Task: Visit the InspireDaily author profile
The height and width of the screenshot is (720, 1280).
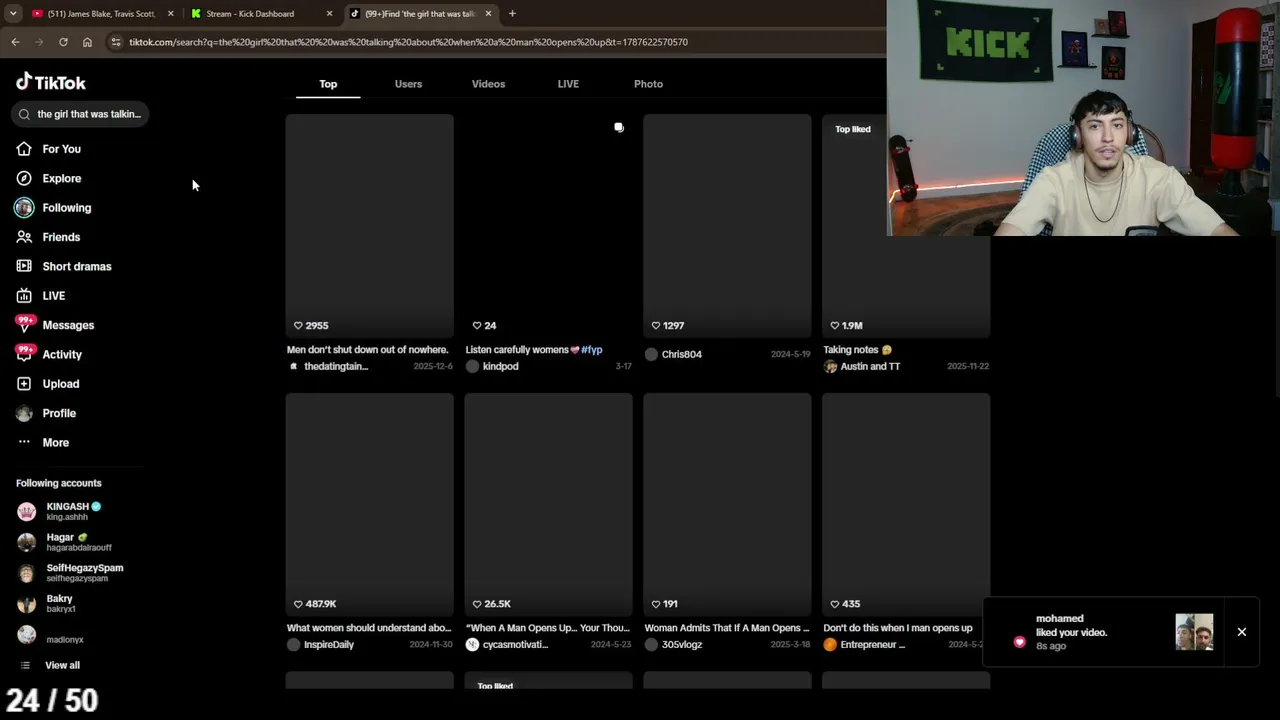Action: click(x=329, y=645)
